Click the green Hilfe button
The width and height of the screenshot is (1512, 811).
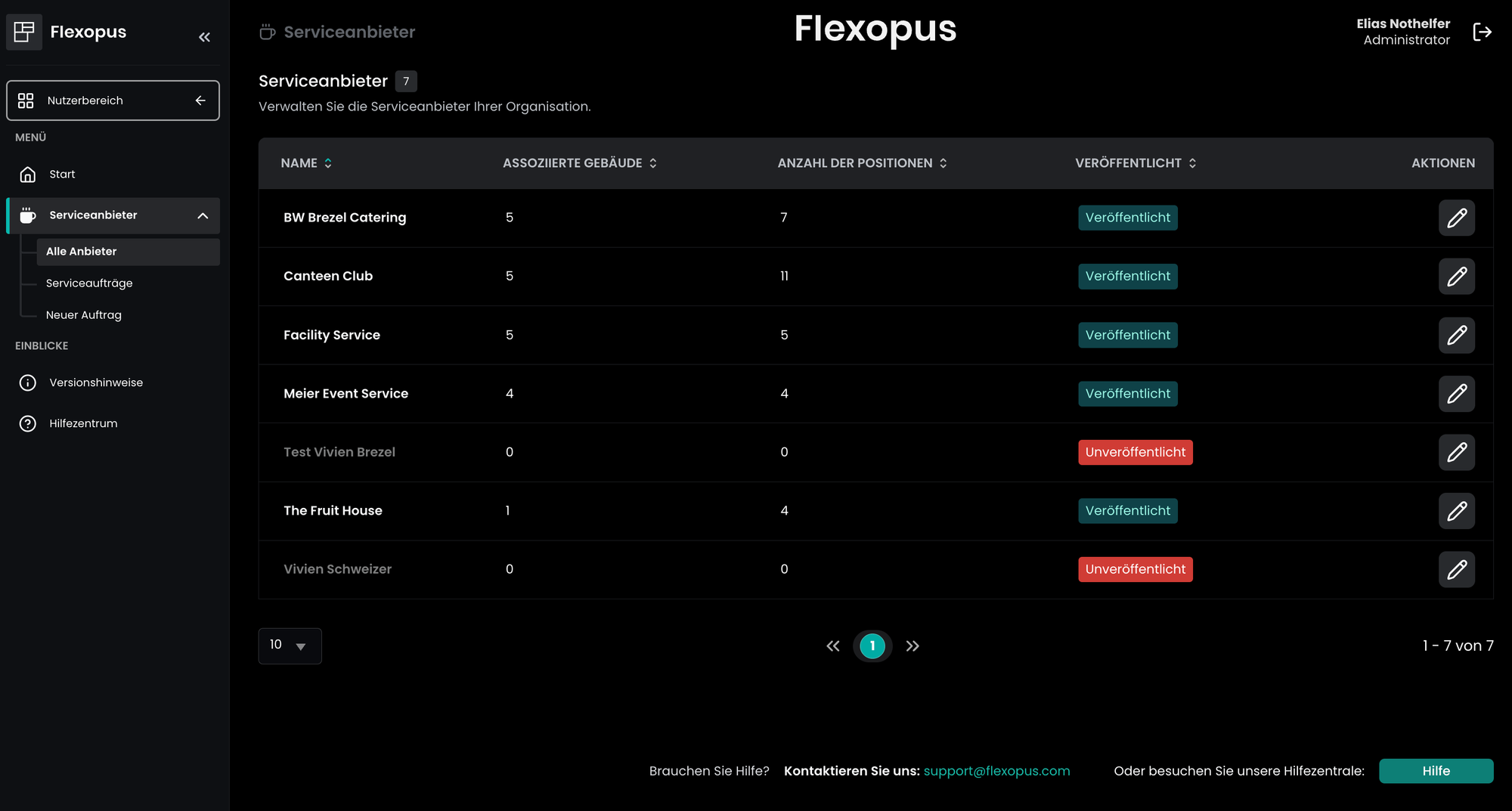coord(1435,771)
